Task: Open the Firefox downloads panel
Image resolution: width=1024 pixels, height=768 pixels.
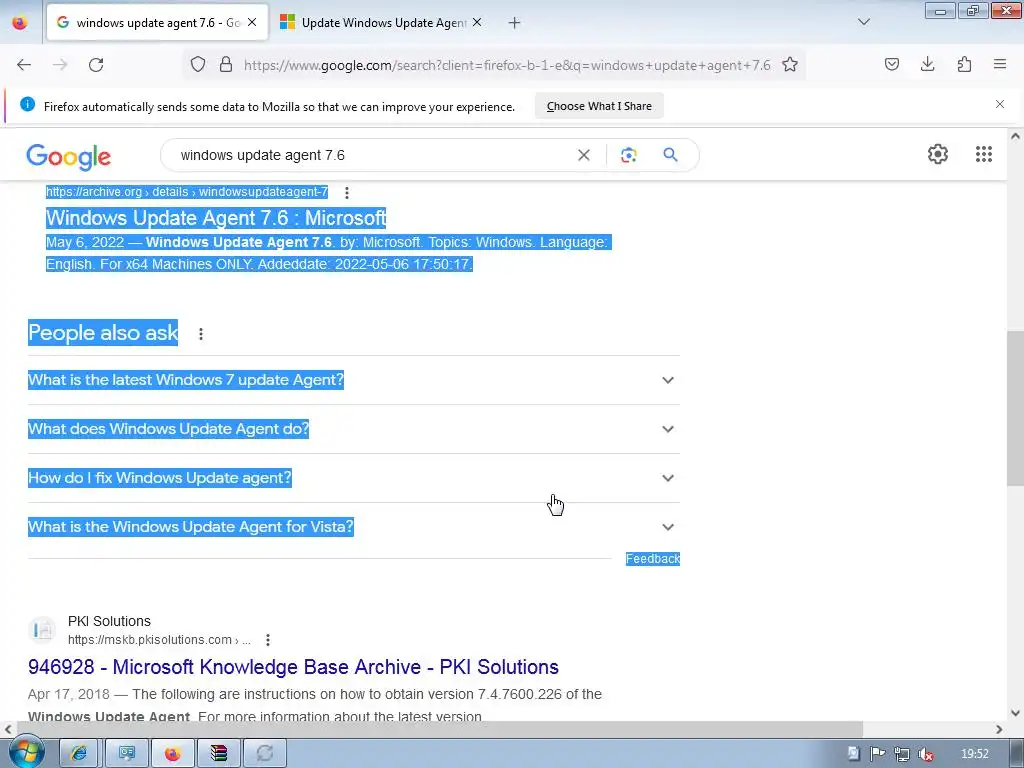Action: (x=927, y=64)
